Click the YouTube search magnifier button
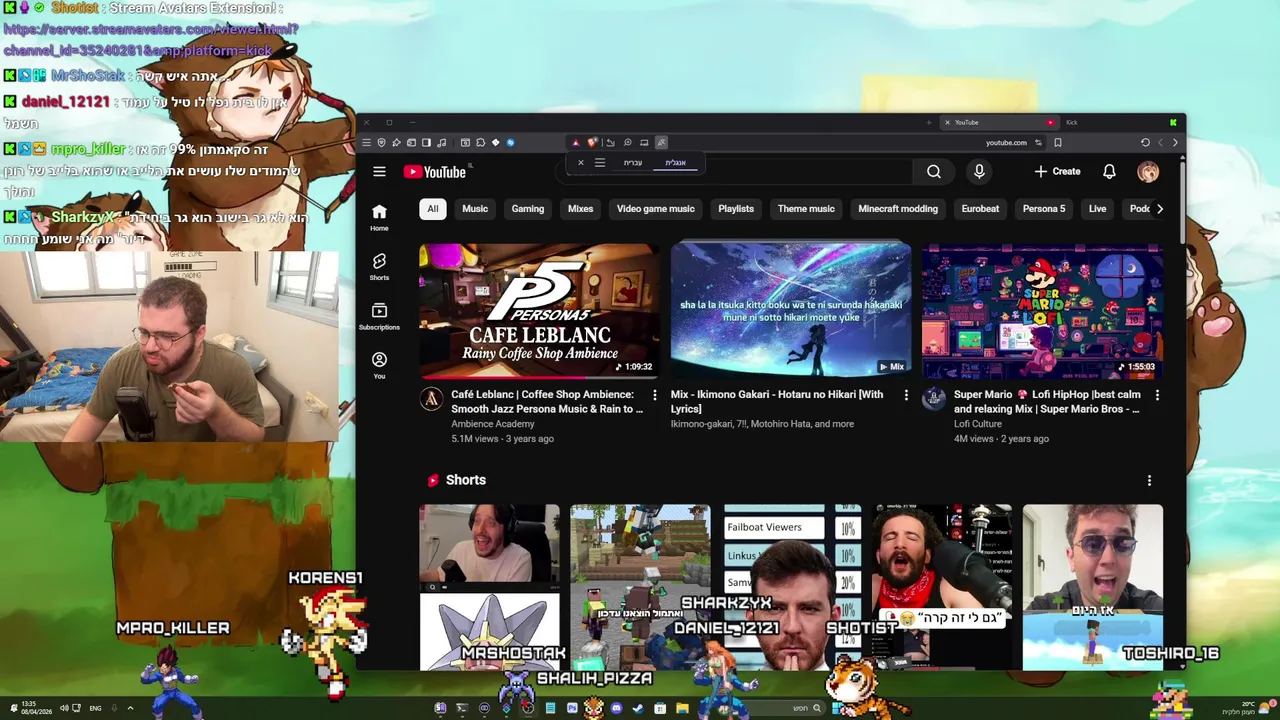1280x720 pixels. coord(933,172)
